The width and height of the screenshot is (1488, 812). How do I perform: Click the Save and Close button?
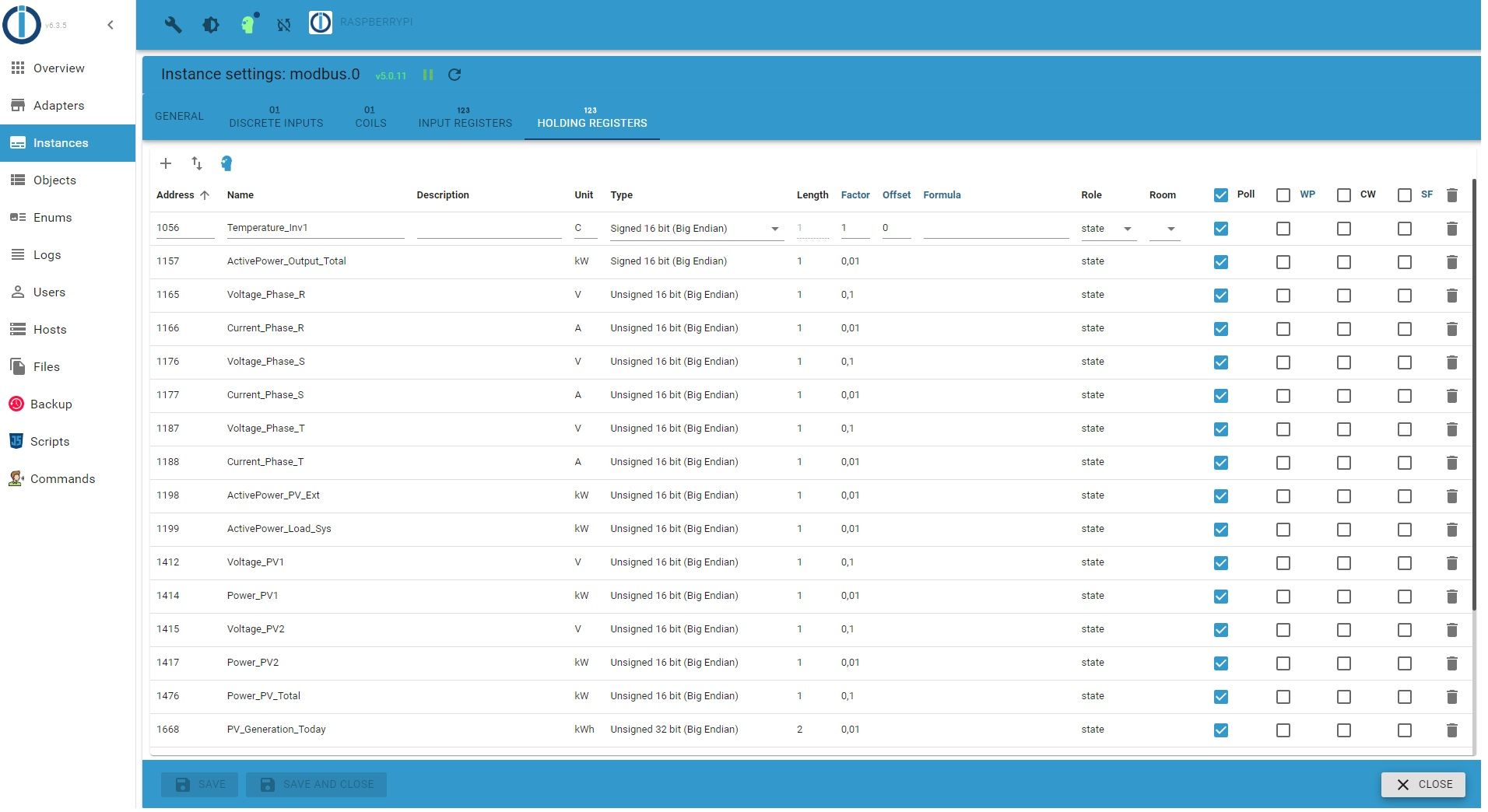click(x=316, y=785)
